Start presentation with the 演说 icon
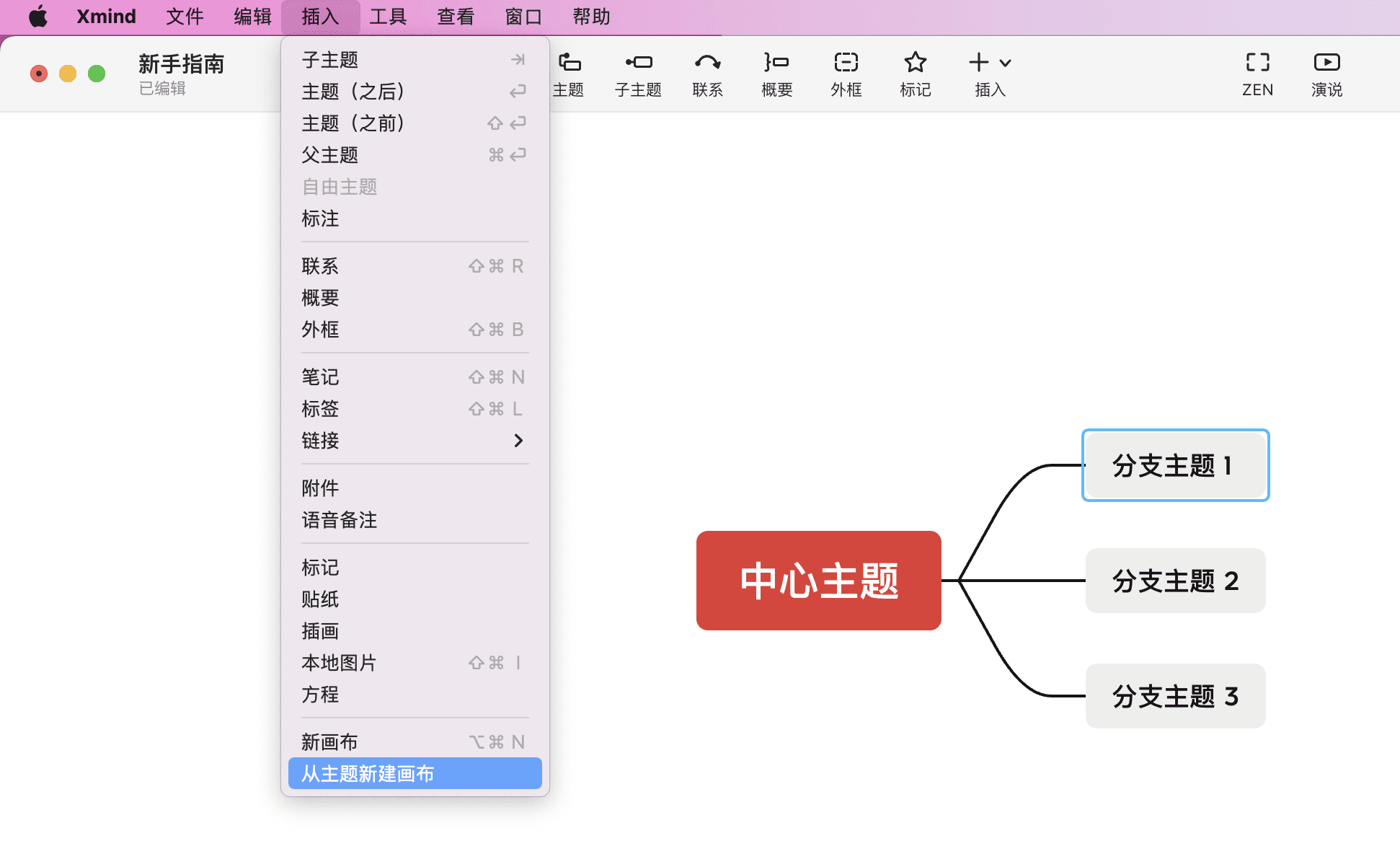This screenshot has height=841, width=1400. [1326, 72]
